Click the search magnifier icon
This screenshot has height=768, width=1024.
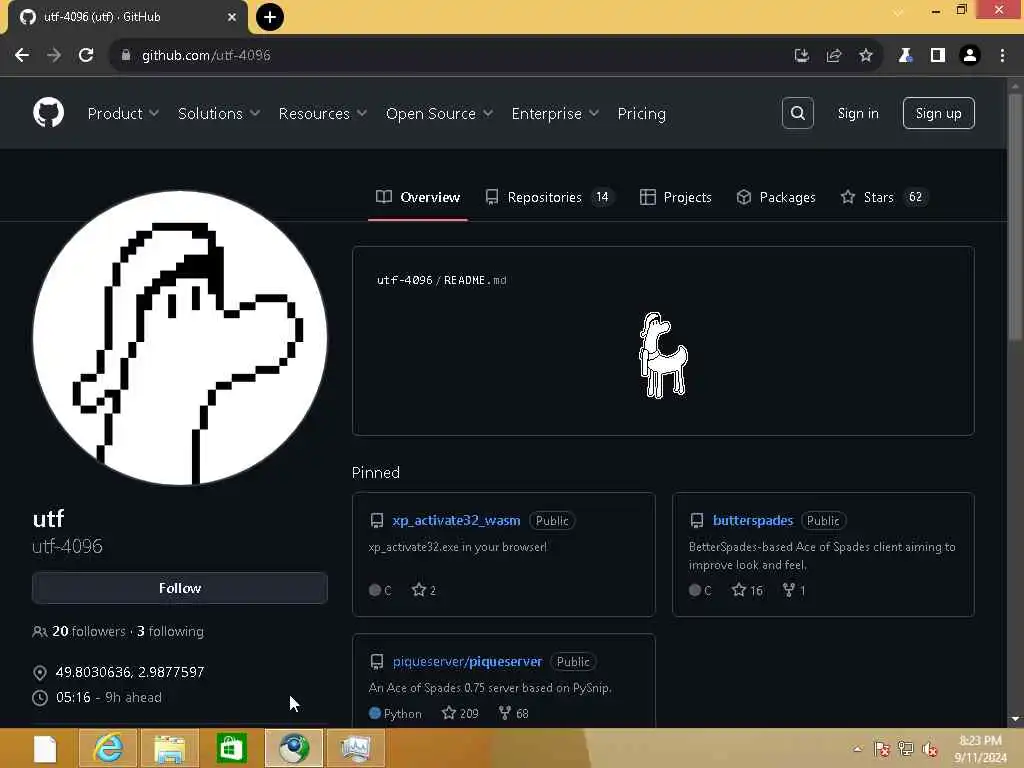[x=797, y=113]
